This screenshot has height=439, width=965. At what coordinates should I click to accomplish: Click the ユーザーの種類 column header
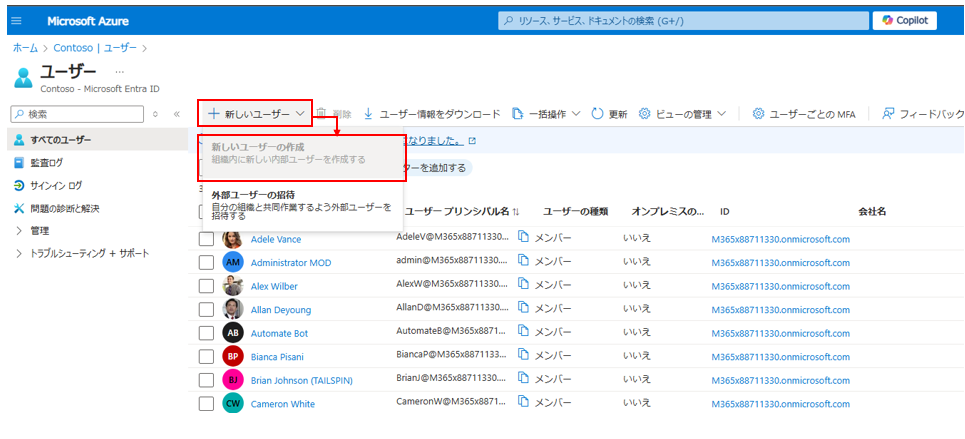point(576,211)
